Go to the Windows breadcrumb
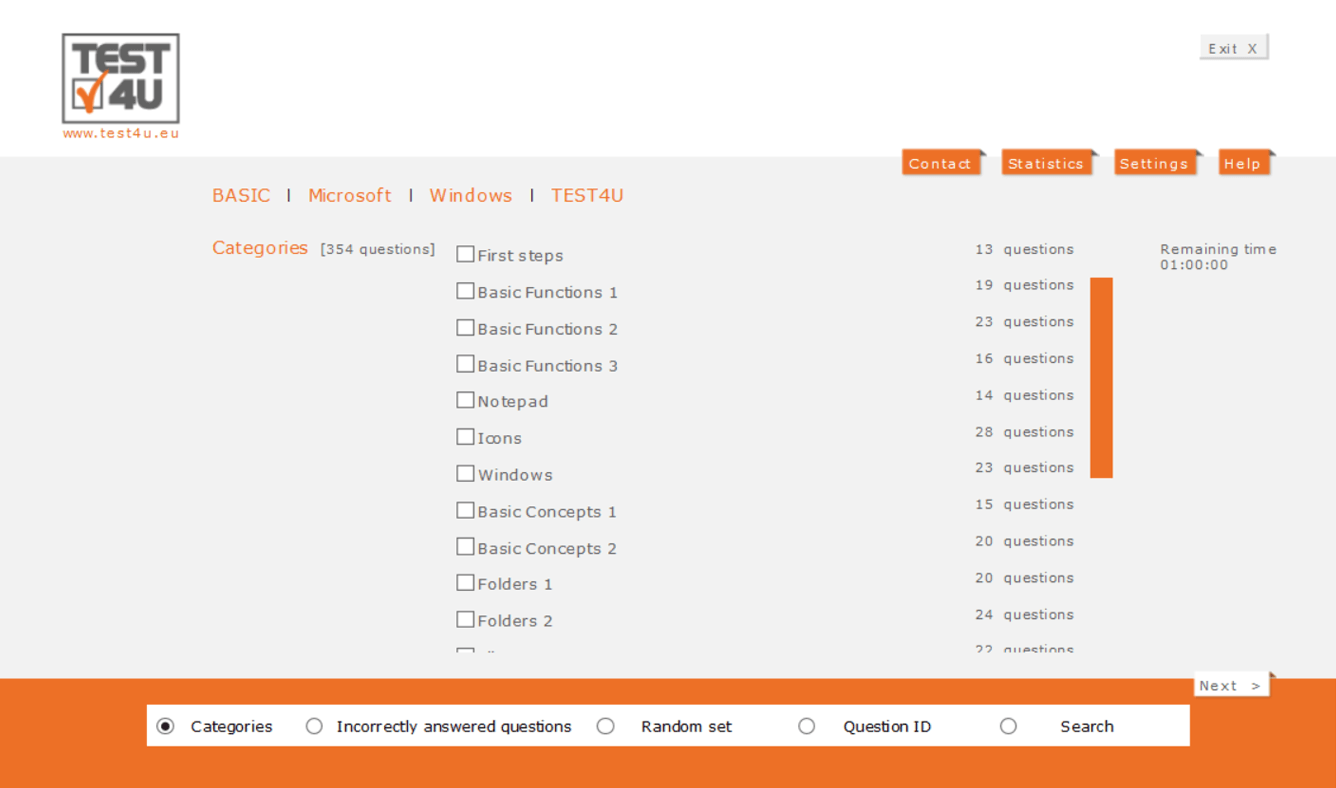This screenshot has width=1336, height=788. [x=471, y=195]
